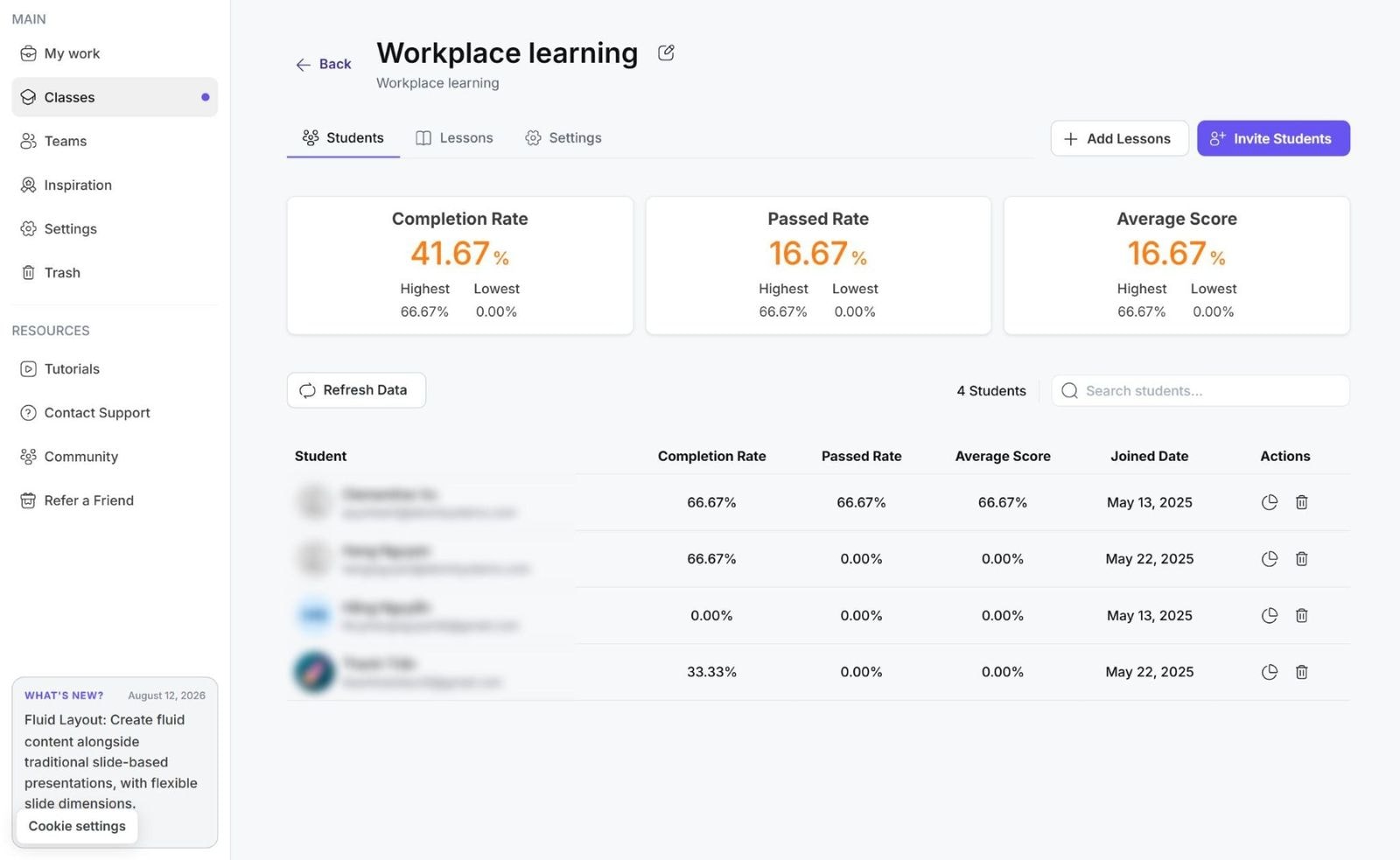Switch to the Lessons tab
This screenshot has height=860, width=1400.
click(454, 137)
